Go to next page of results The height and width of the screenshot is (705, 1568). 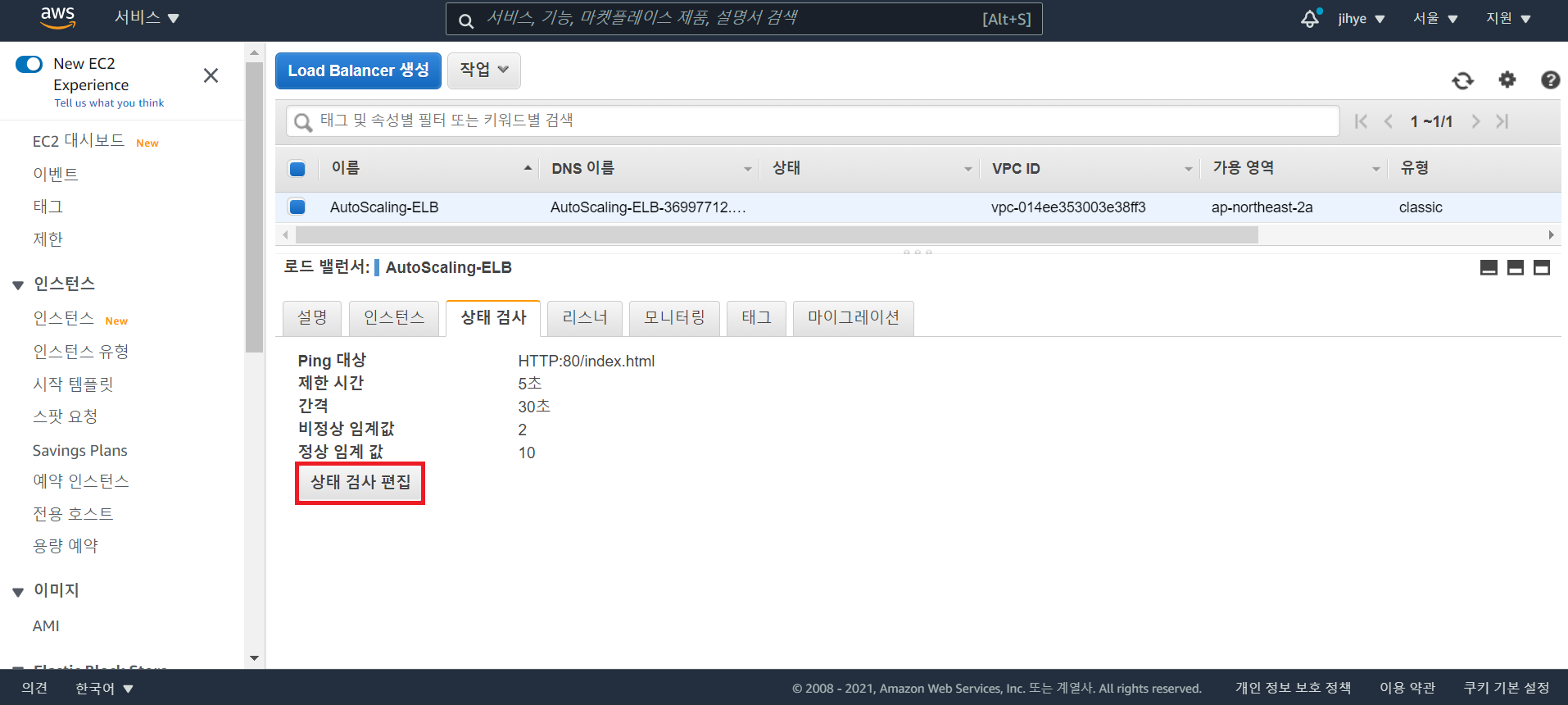[x=1475, y=121]
